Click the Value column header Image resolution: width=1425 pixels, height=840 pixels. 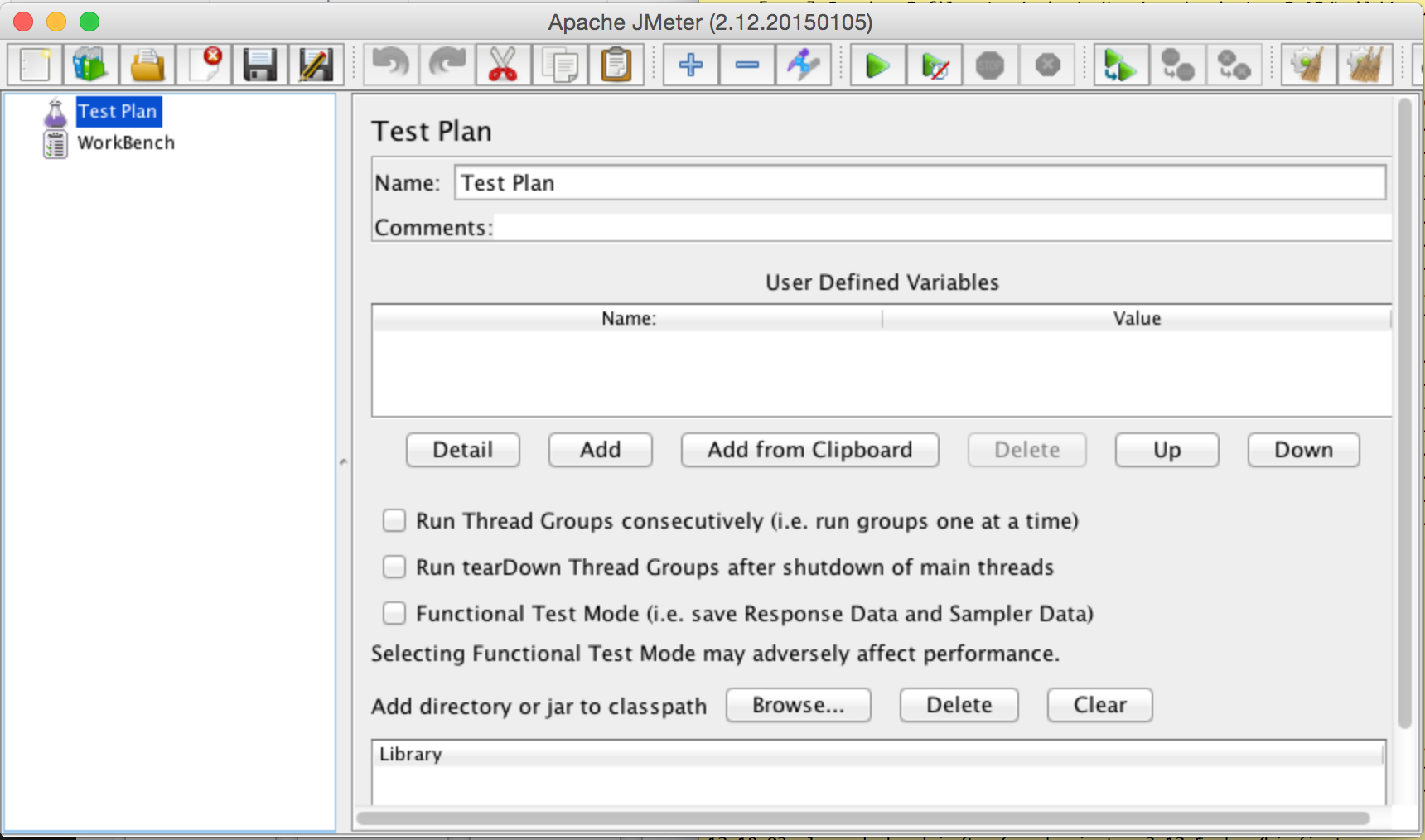coord(1137,318)
